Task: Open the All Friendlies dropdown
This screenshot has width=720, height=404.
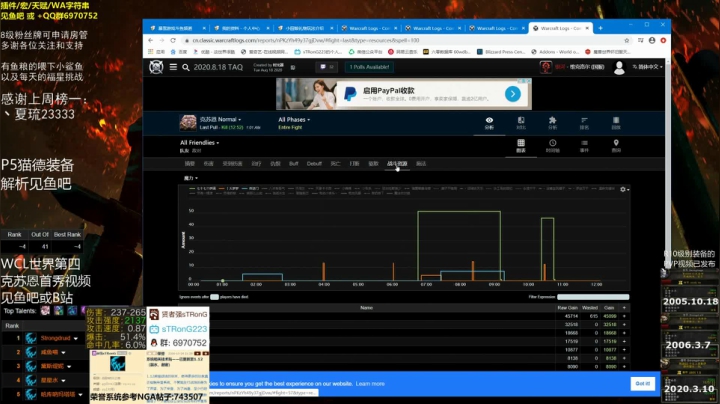Action: 199,143
